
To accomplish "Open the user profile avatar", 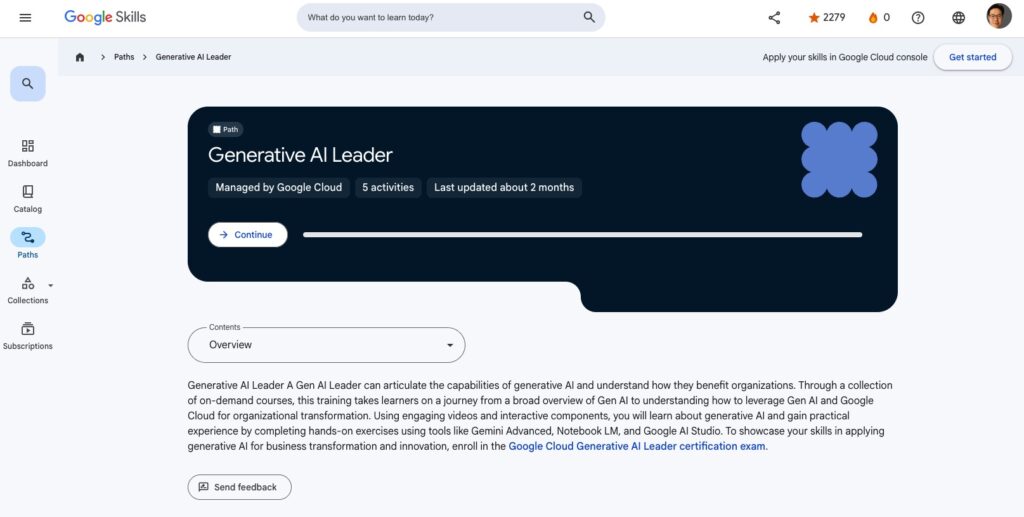I will [998, 17].
